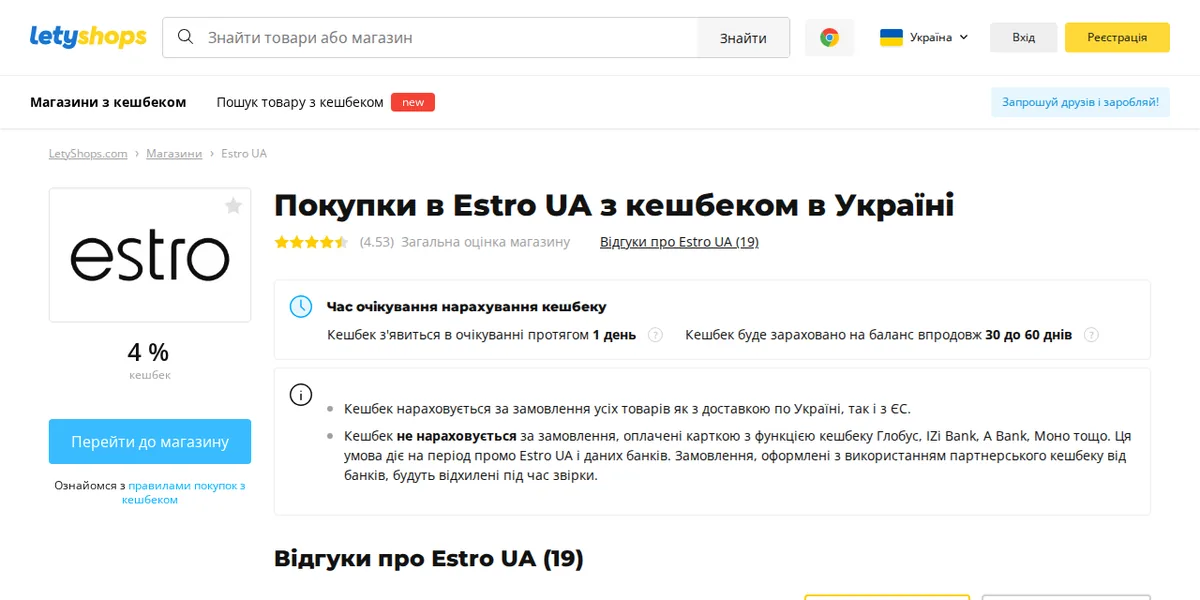Click the 'Відгуки про Estro UA (19)' section heading
This screenshot has height=600, width=1200.
(x=429, y=558)
